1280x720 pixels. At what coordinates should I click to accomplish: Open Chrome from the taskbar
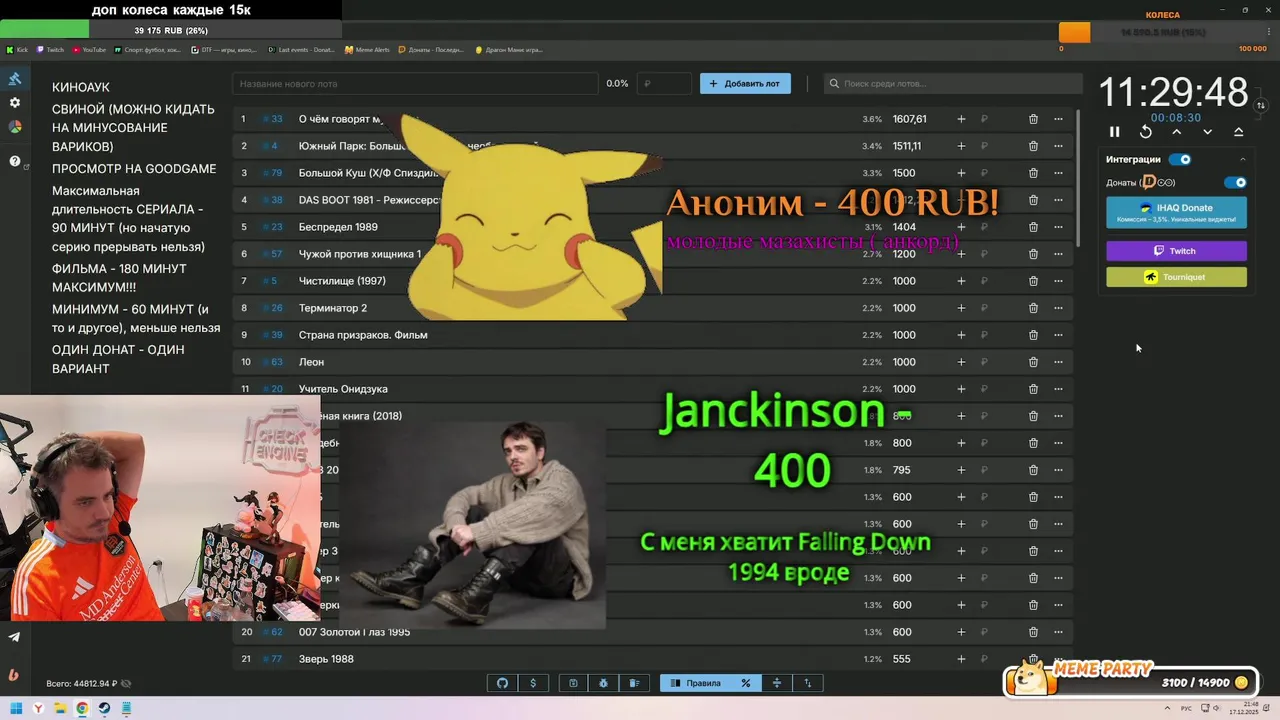point(82,709)
